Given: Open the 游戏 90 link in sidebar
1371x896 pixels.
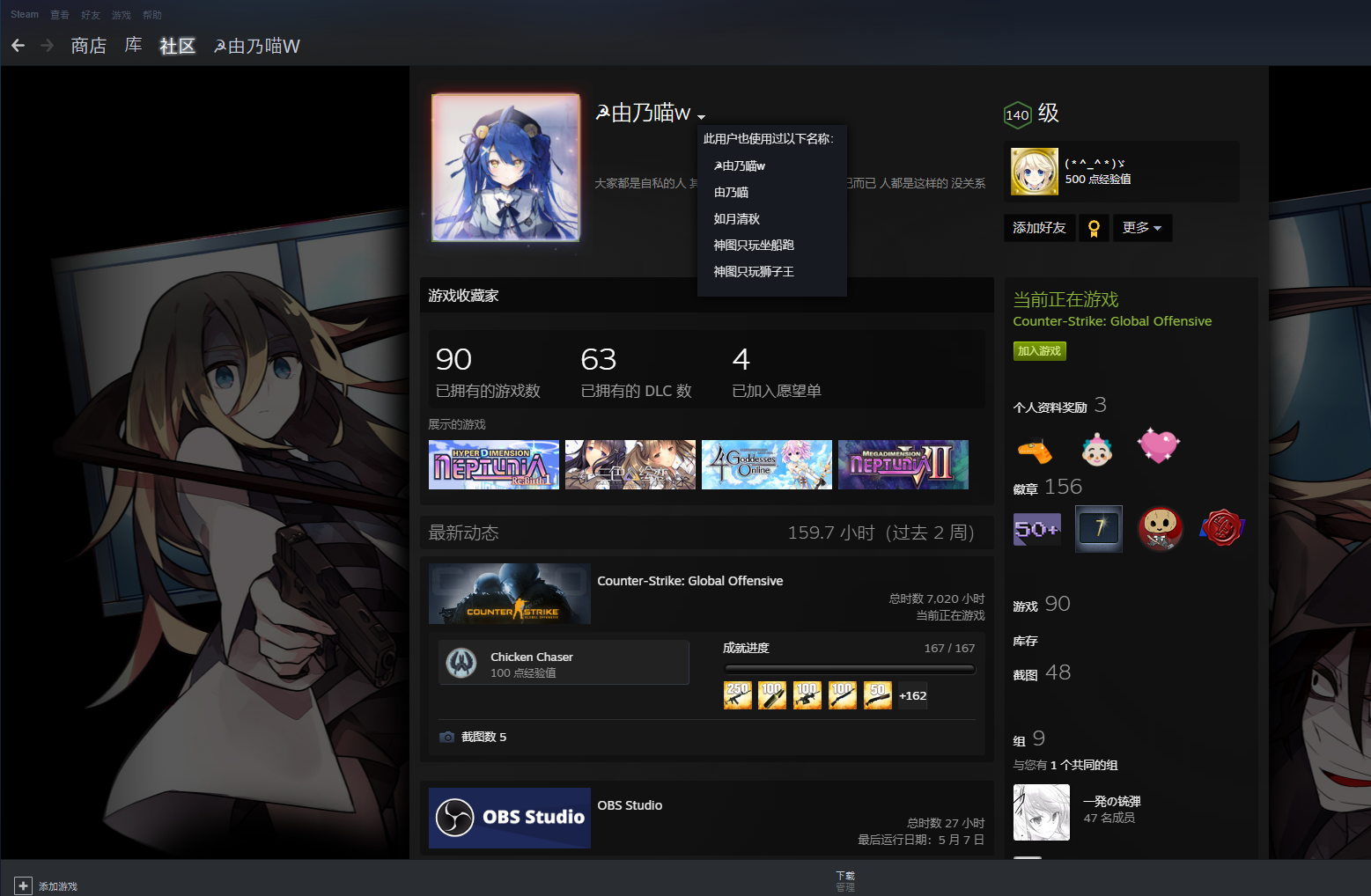Looking at the screenshot, I should tap(1042, 605).
